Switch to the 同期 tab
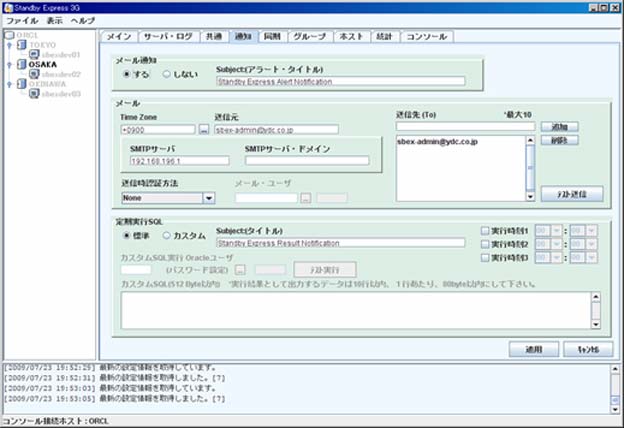Viewport: 624px width, 428px height. pyautogui.click(x=272, y=37)
